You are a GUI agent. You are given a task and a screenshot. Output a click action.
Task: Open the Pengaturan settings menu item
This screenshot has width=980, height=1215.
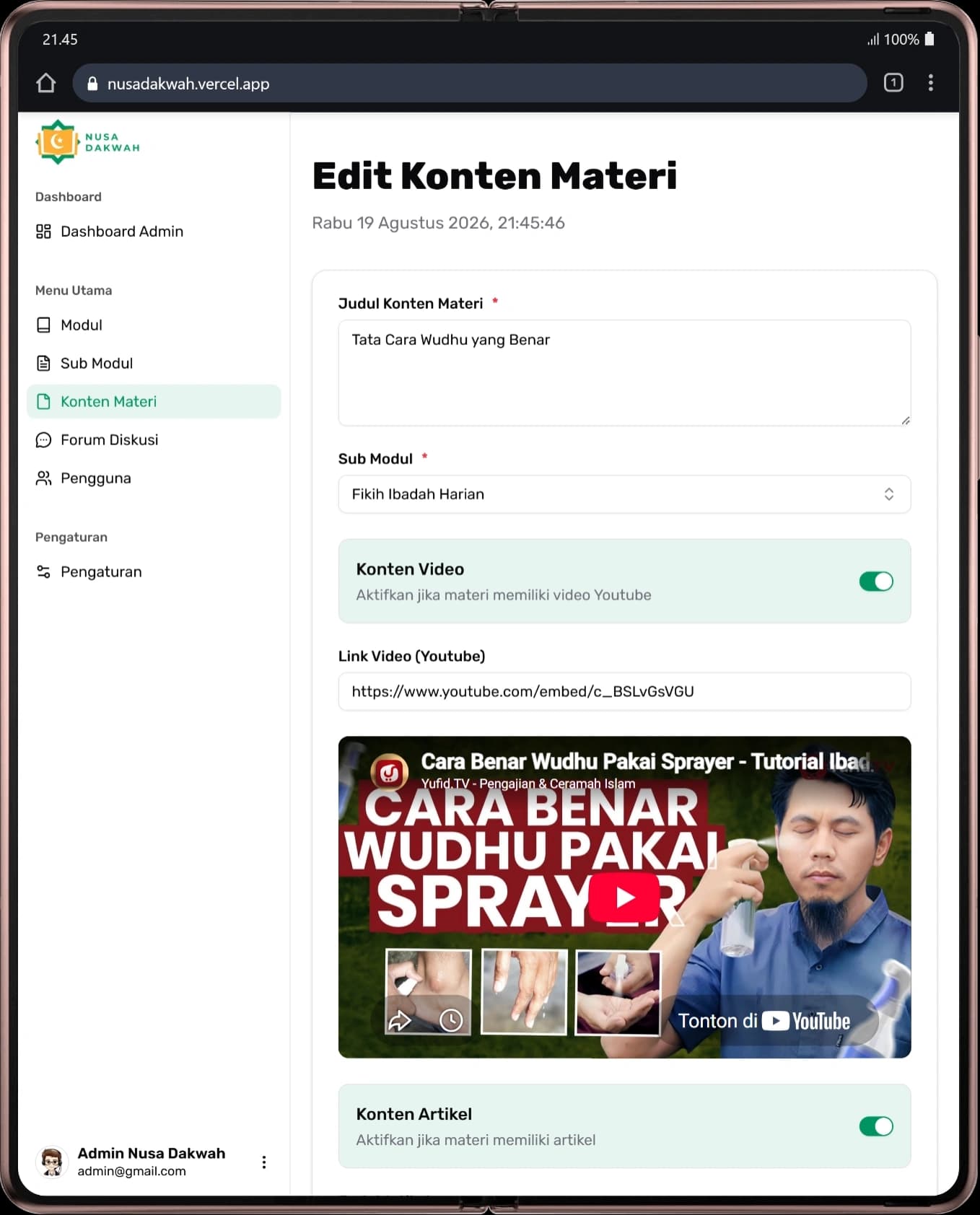[x=154, y=572]
